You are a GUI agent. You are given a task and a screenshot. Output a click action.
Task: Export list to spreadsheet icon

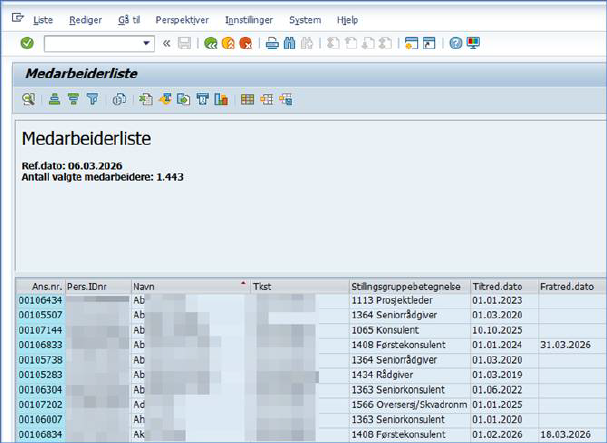point(146,100)
